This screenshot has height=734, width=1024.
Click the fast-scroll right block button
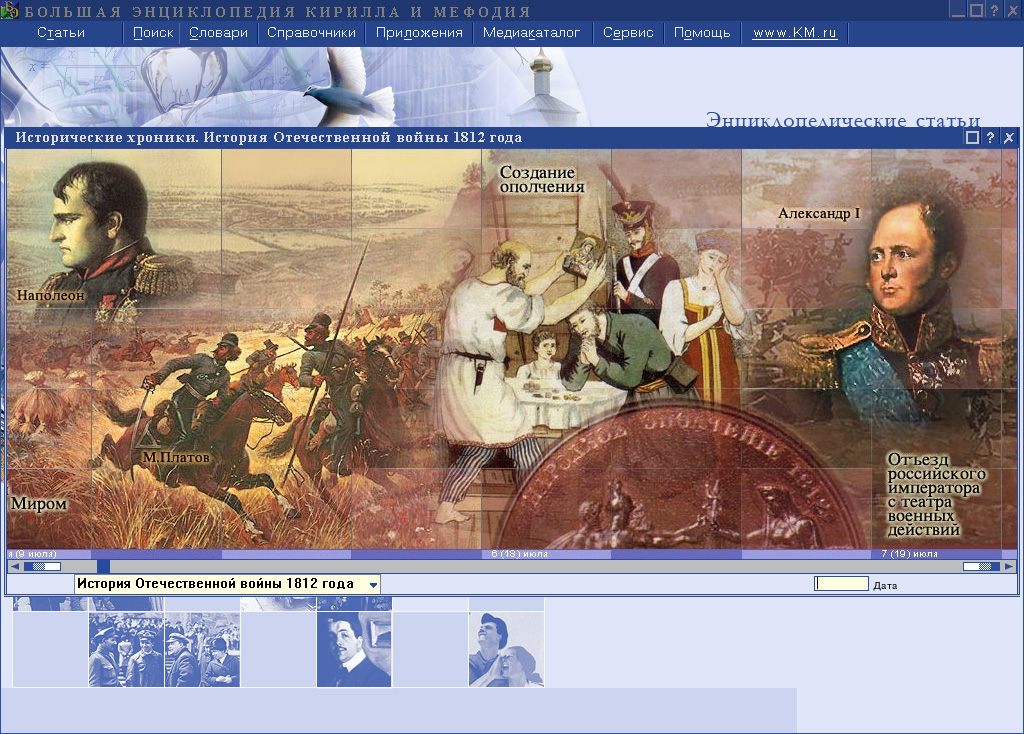coord(981,566)
